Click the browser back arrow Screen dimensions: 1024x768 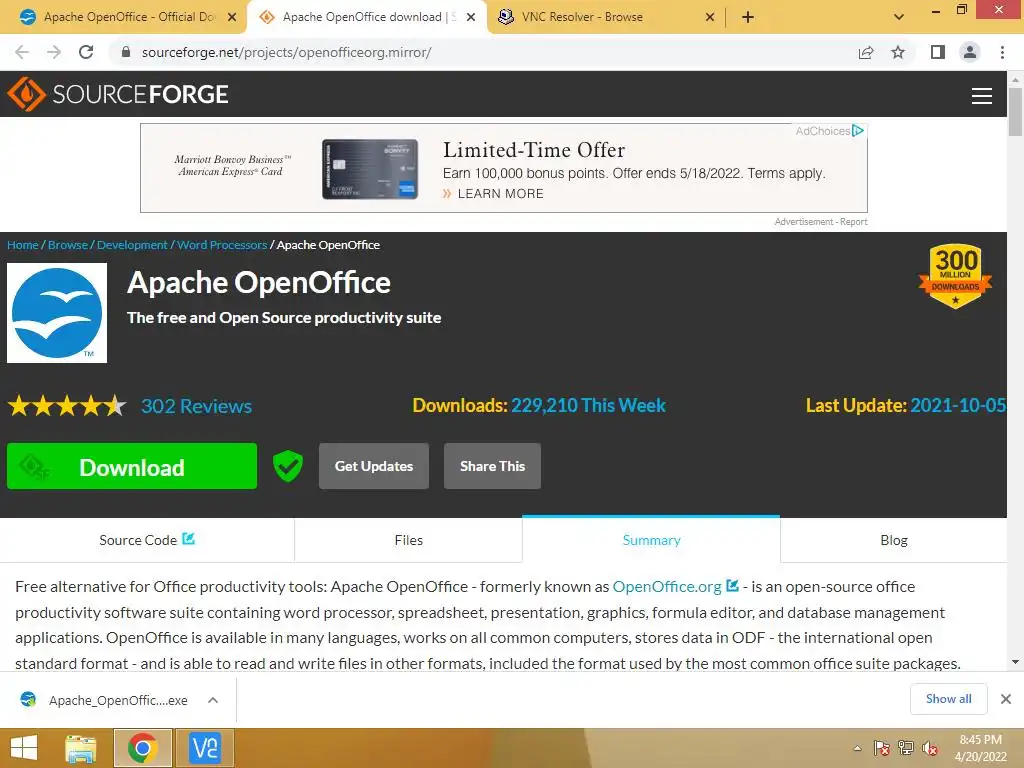click(x=22, y=52)
